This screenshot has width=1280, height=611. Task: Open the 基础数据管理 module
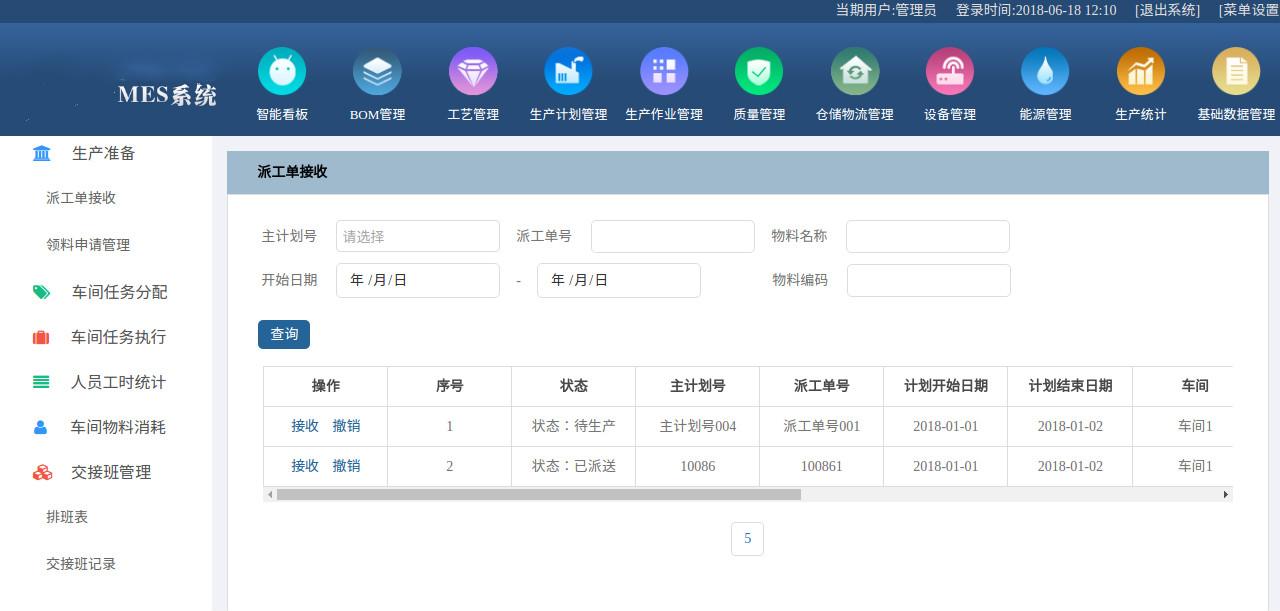tap(1235, 72)
